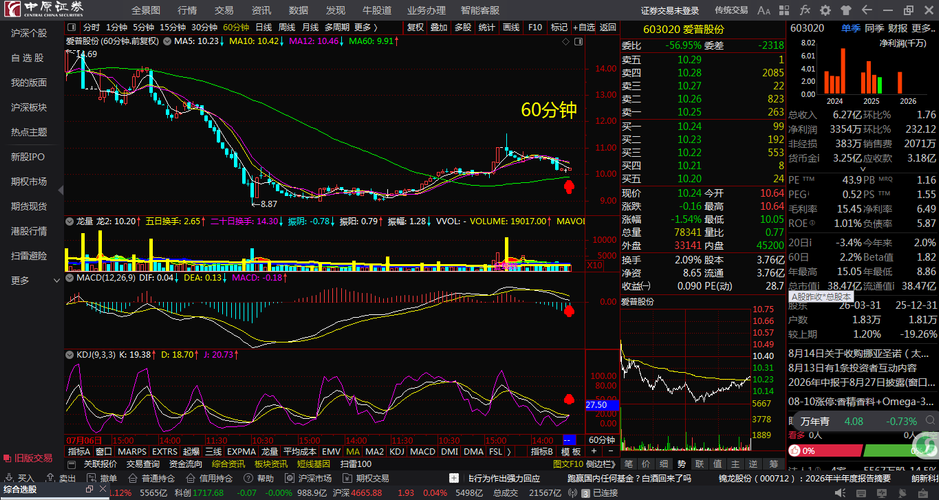Open the KDJ(9,3,3) header dropdown
939x500 pixels.
[69, 354]
